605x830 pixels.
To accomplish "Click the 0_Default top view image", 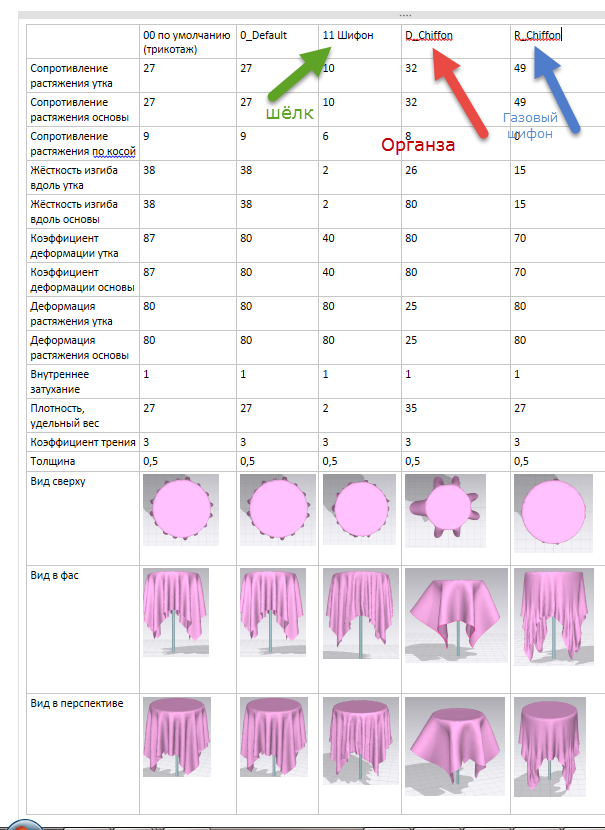I will (278, 510).
